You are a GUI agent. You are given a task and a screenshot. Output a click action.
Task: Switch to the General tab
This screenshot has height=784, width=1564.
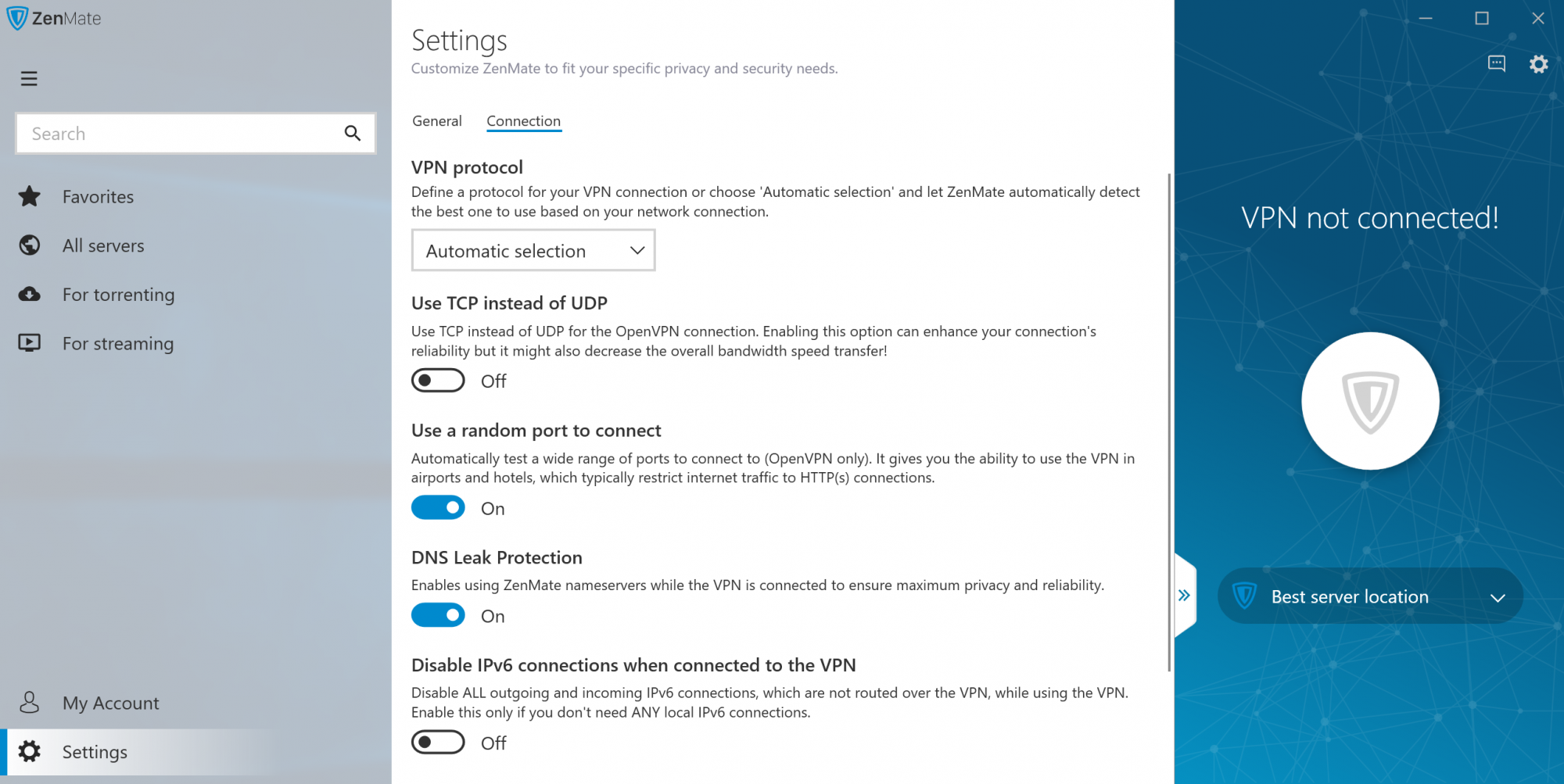[x=437, y=121]
